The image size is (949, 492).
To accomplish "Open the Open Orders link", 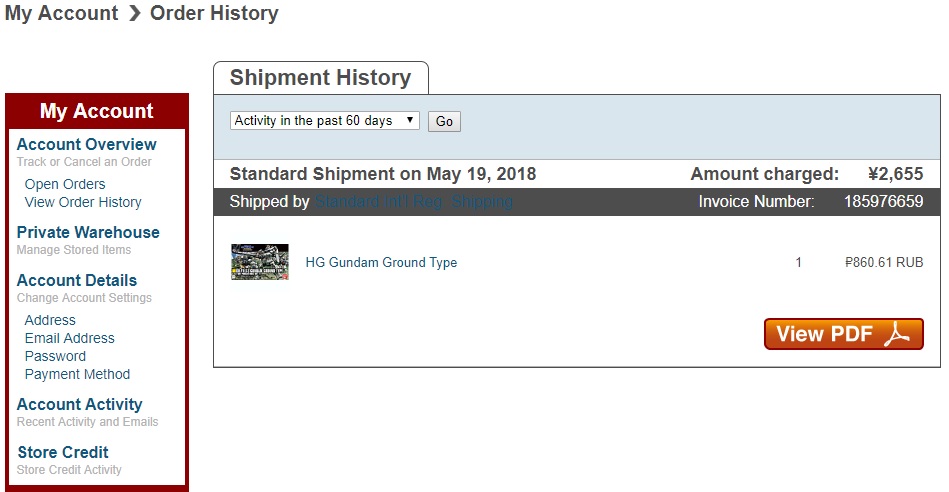I will [x=65, y=184].
